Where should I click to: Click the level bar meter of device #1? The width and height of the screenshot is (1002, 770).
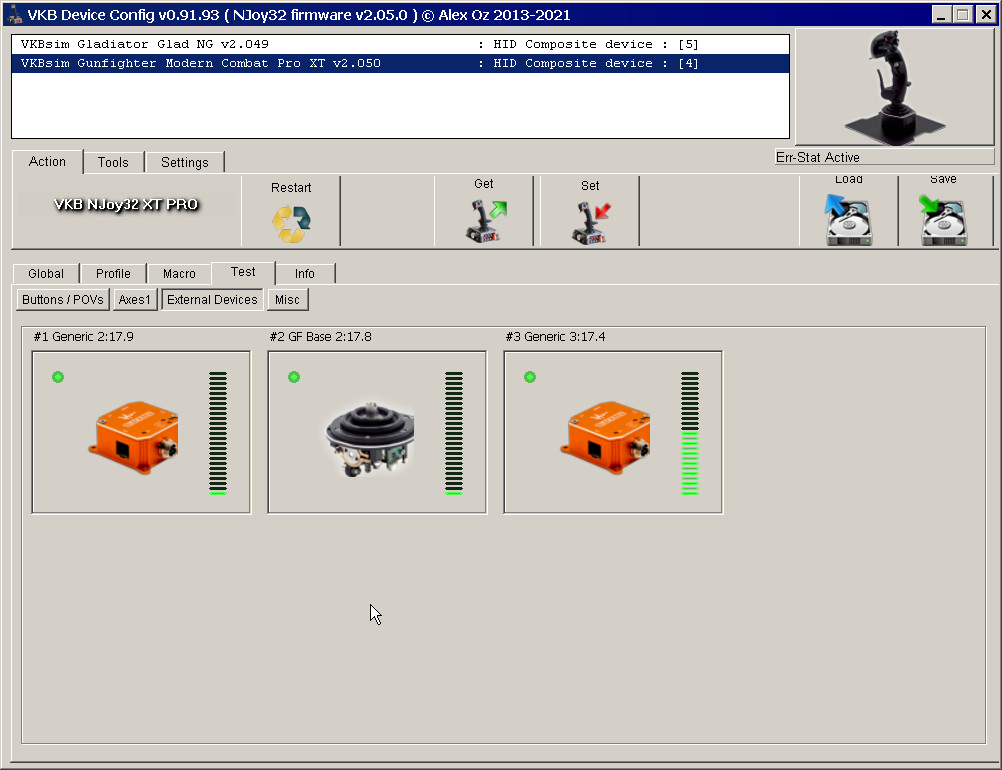218,433
